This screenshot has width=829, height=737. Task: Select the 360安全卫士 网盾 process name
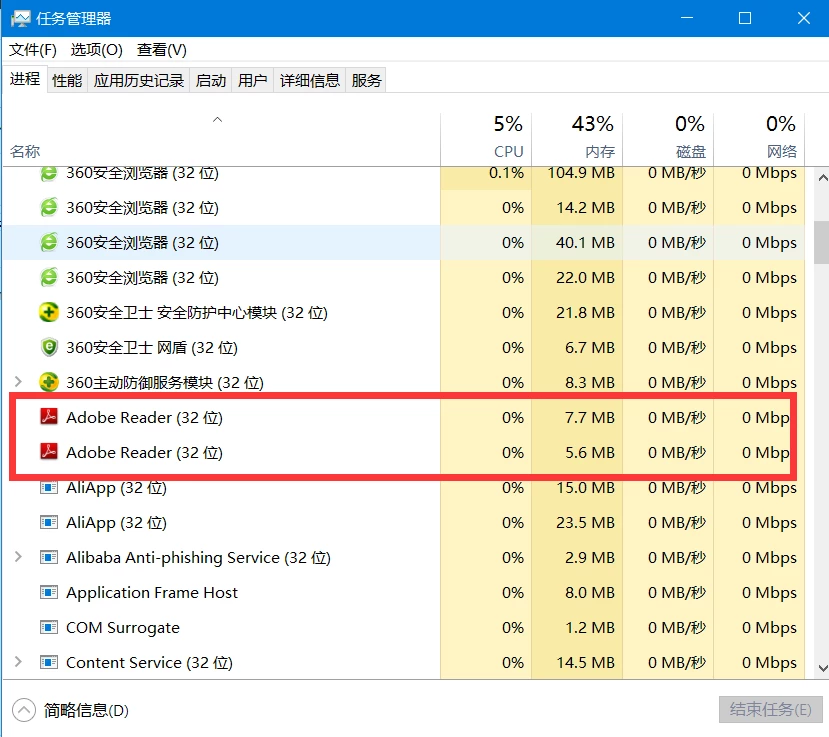[152, 347]
